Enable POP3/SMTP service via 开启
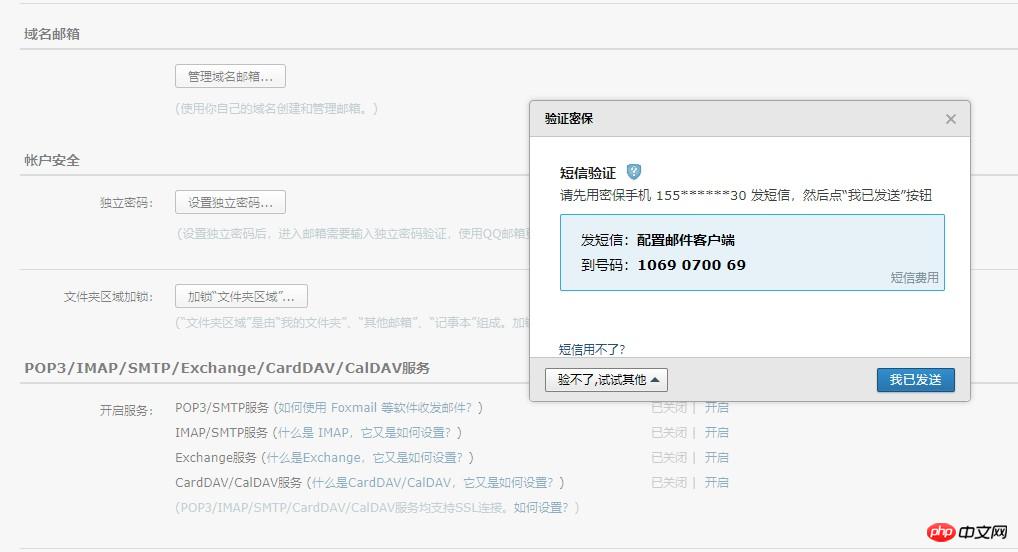The width and height of the screenshot is (1018, 552). [x=716, y=407]
